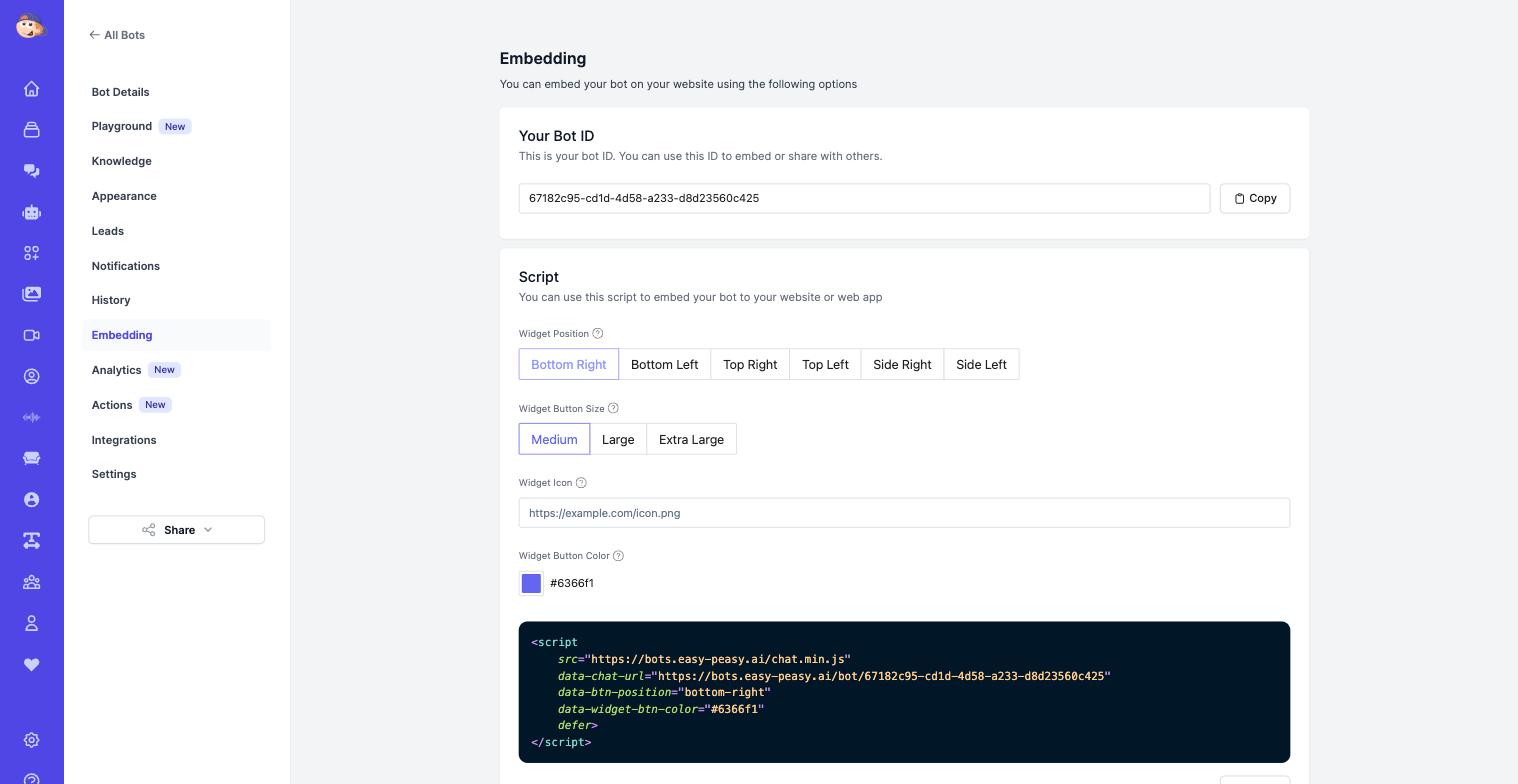Open the apps-plus grid icon in sidebar
This screenshot has height=784, width=1518.
[31, 253]
